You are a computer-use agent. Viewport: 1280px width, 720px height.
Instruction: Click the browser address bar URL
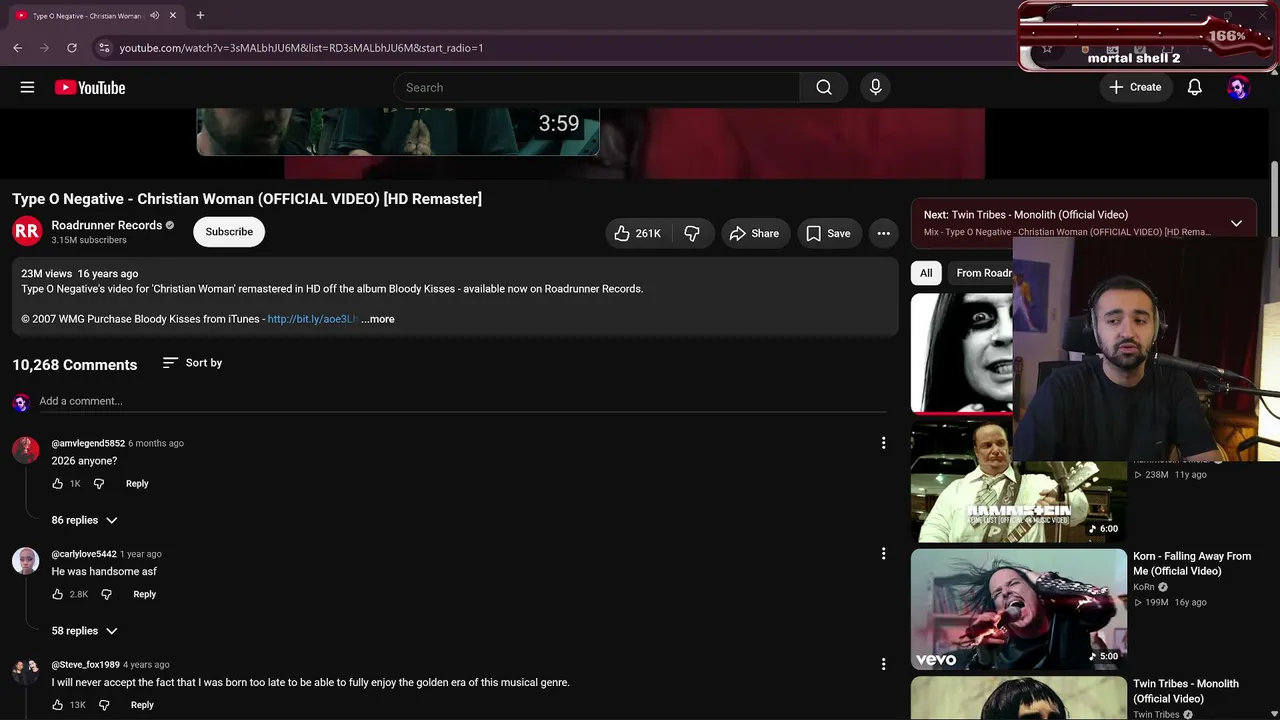click(x=301, y=48)
